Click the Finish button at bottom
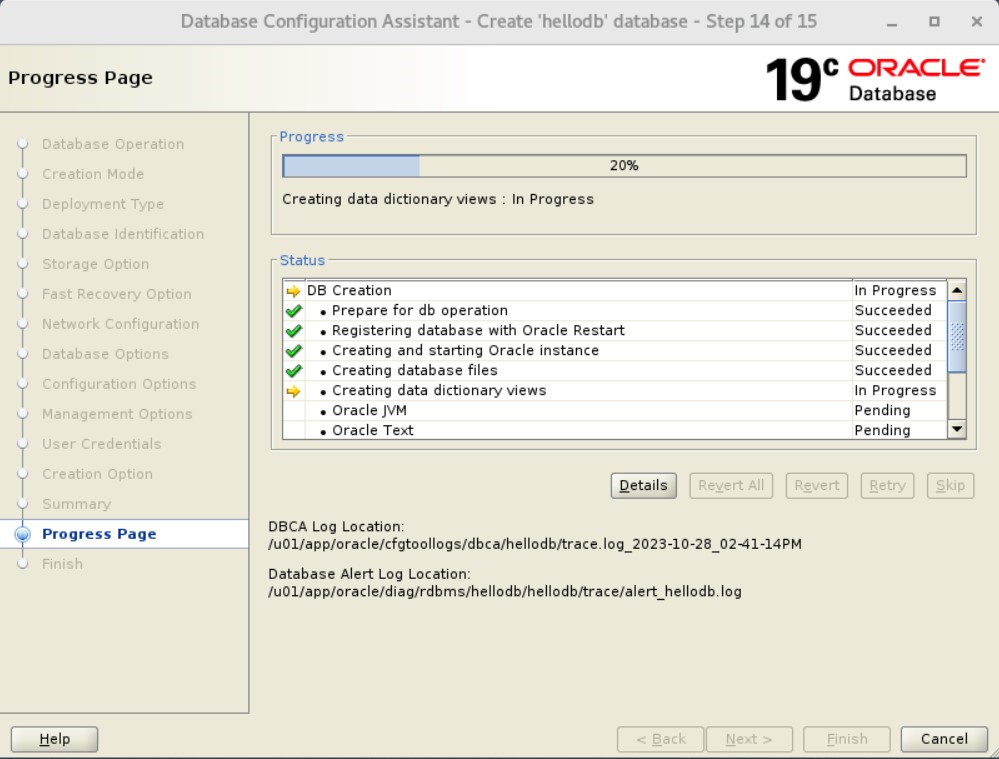The width and height of the screenshot is (999, 759). (847, 739)
